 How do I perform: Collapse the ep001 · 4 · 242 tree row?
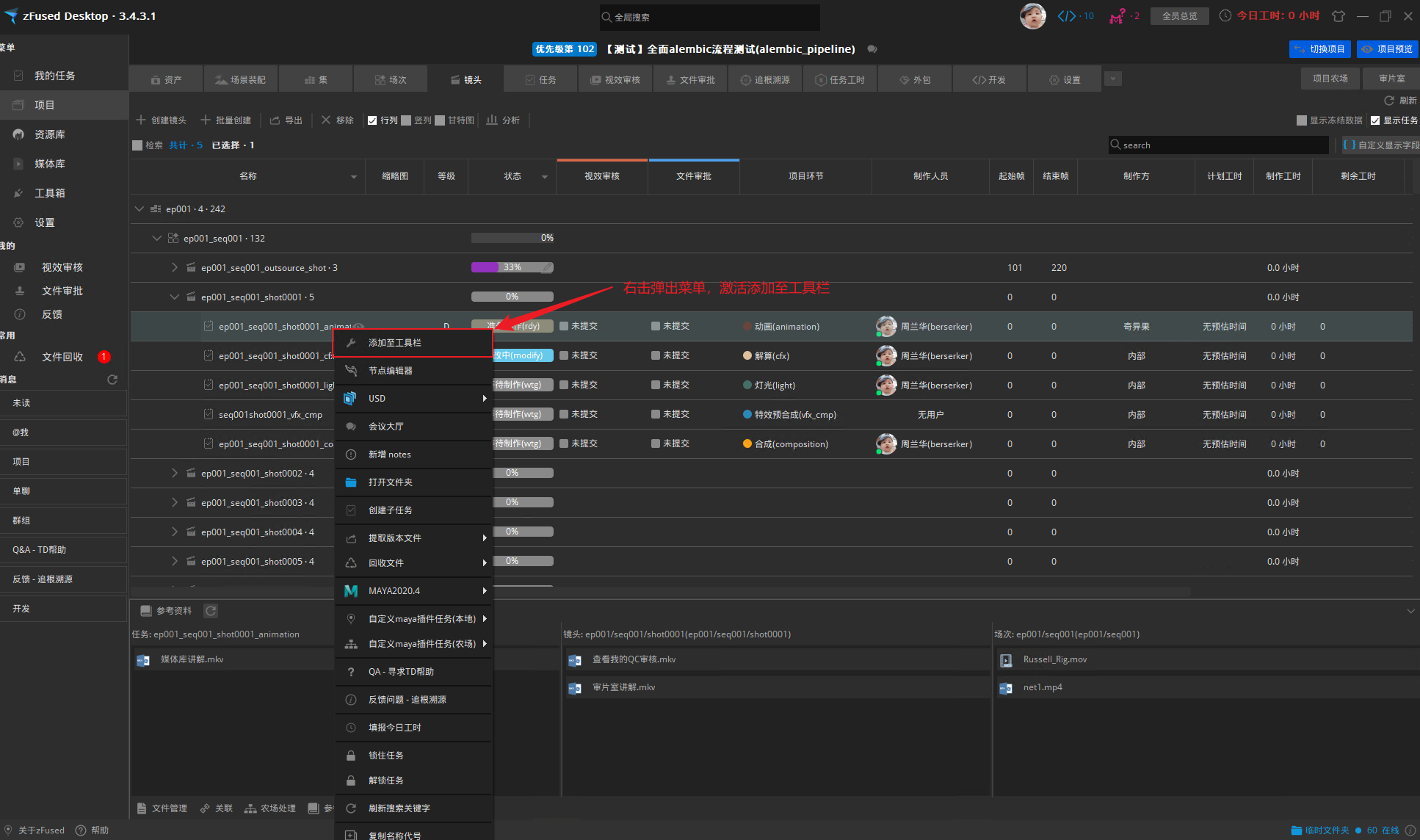(x=140, y=209)
